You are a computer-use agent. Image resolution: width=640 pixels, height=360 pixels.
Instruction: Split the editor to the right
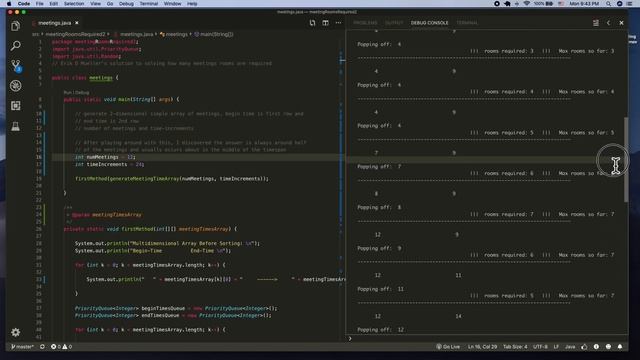[x=325, y=23]
